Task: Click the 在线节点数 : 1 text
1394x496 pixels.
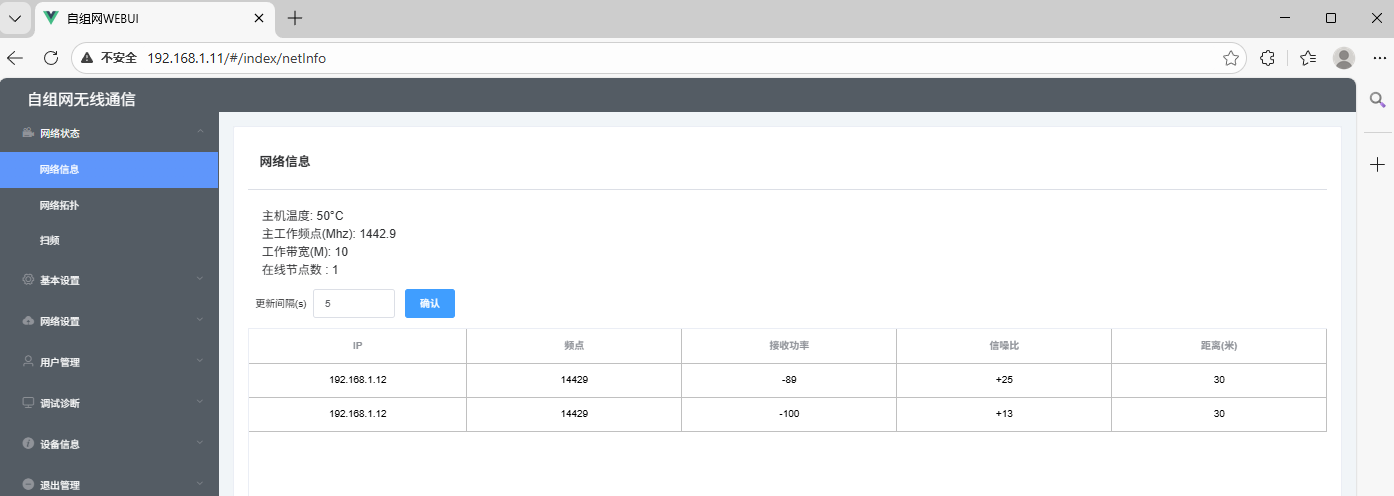Action: 300,270
